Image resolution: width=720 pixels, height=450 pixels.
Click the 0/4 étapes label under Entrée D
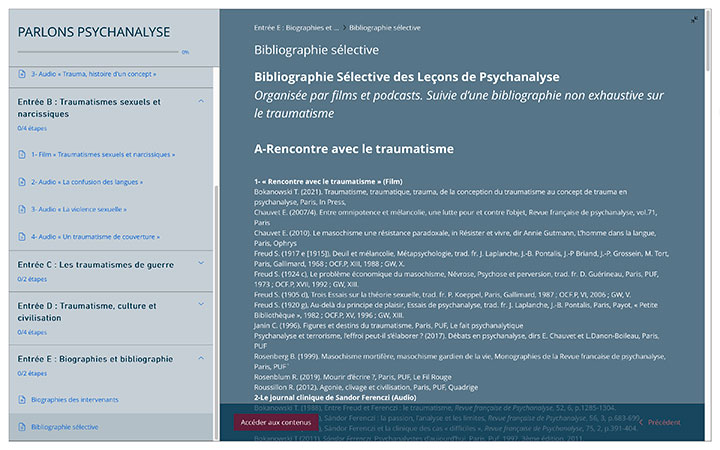32,332
